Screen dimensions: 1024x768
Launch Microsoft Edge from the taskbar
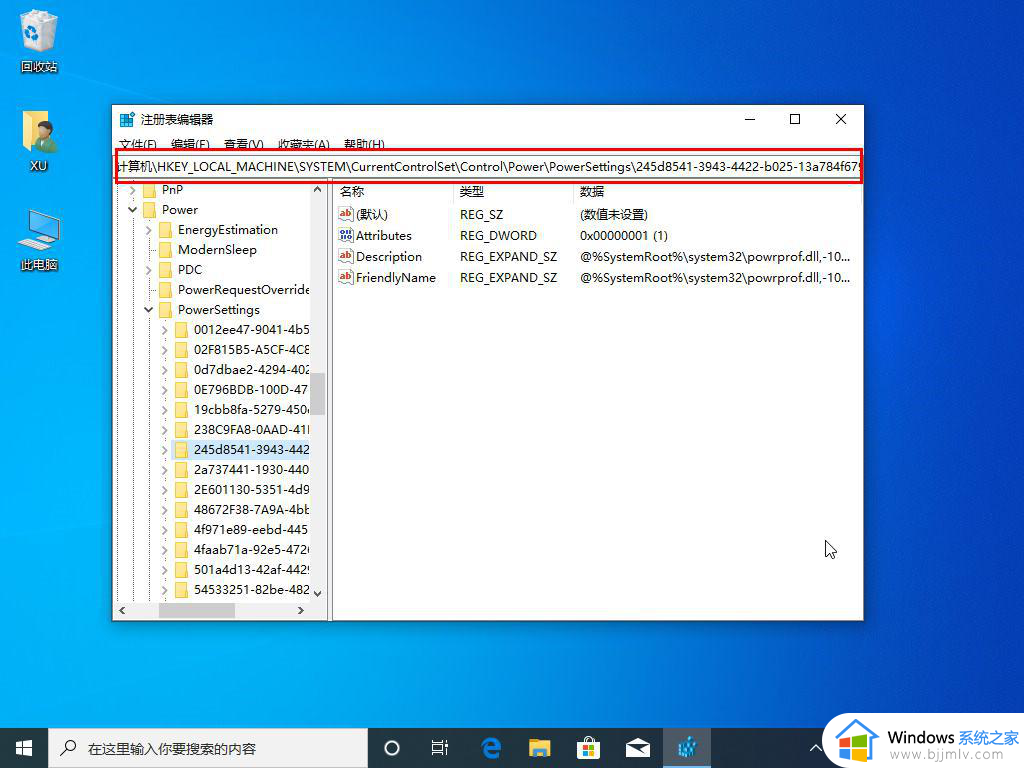pyautogui.click(x=490, y=748)
